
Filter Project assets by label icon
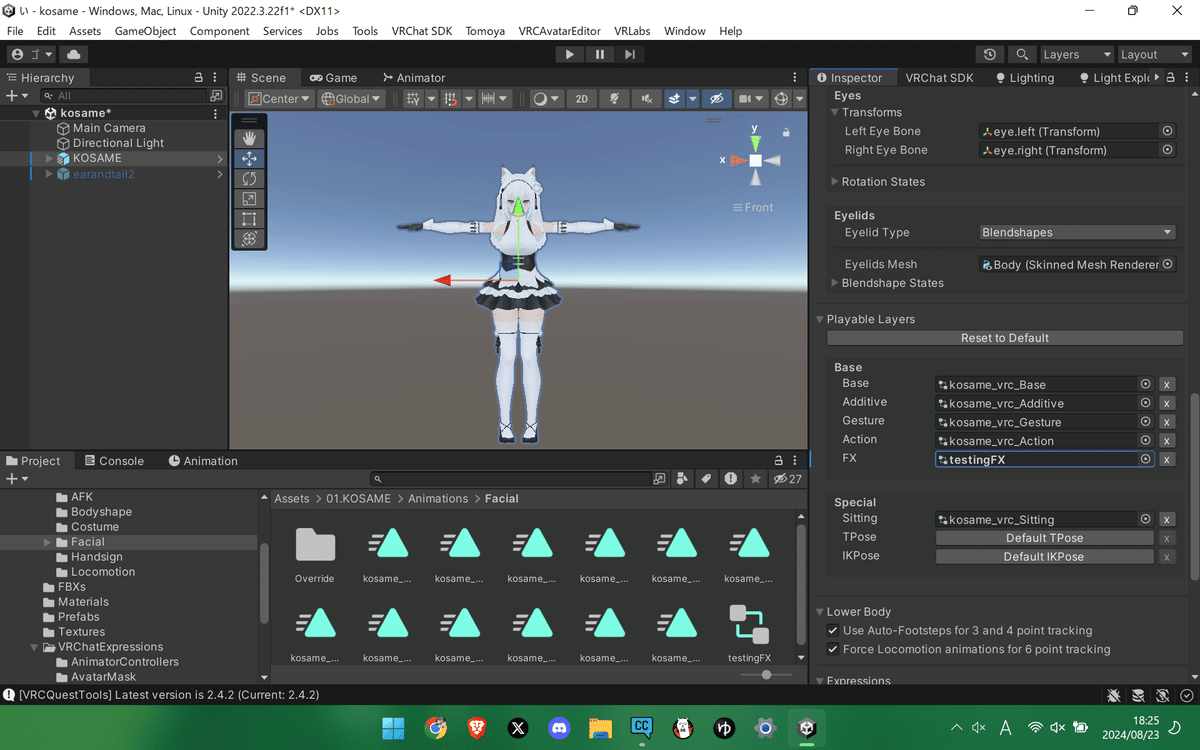coord(706,479)
